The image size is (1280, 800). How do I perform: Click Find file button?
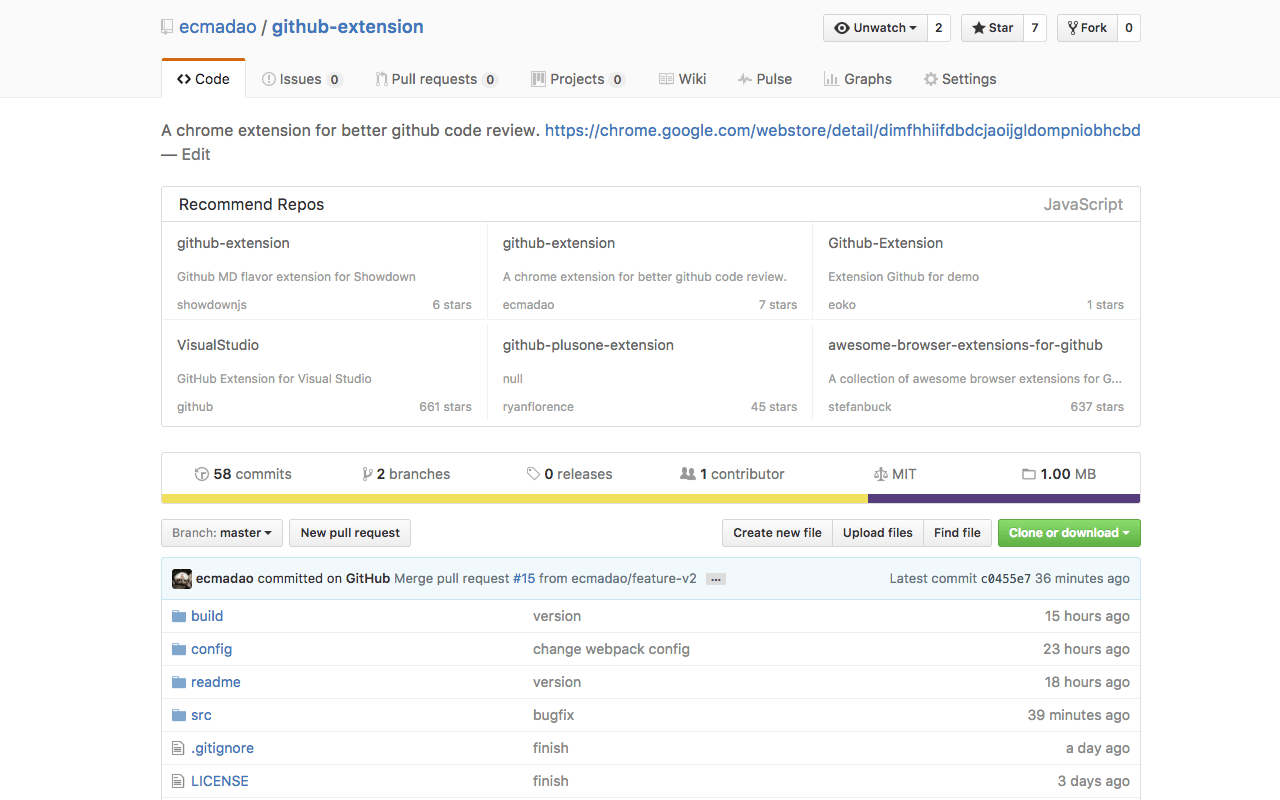click(x=957, y=533)
